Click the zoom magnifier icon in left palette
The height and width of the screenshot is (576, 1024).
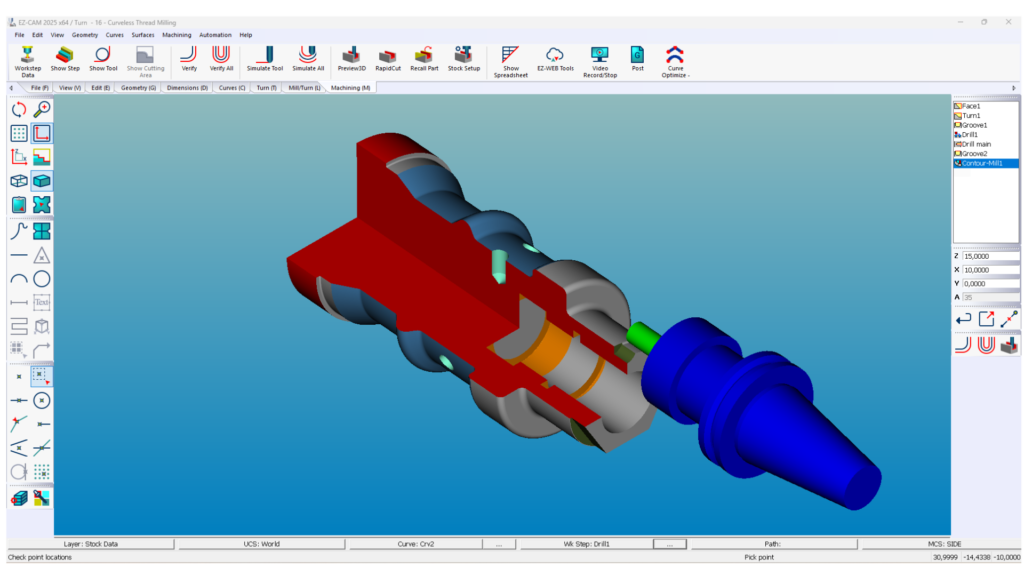point(42,109)
